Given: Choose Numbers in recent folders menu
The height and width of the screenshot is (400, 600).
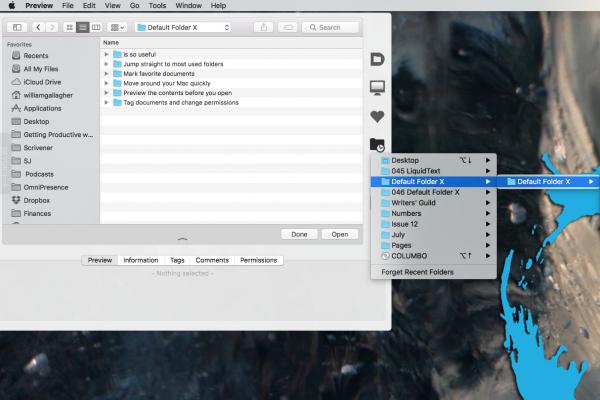Looking at the screenshot, I should (434, 213).
